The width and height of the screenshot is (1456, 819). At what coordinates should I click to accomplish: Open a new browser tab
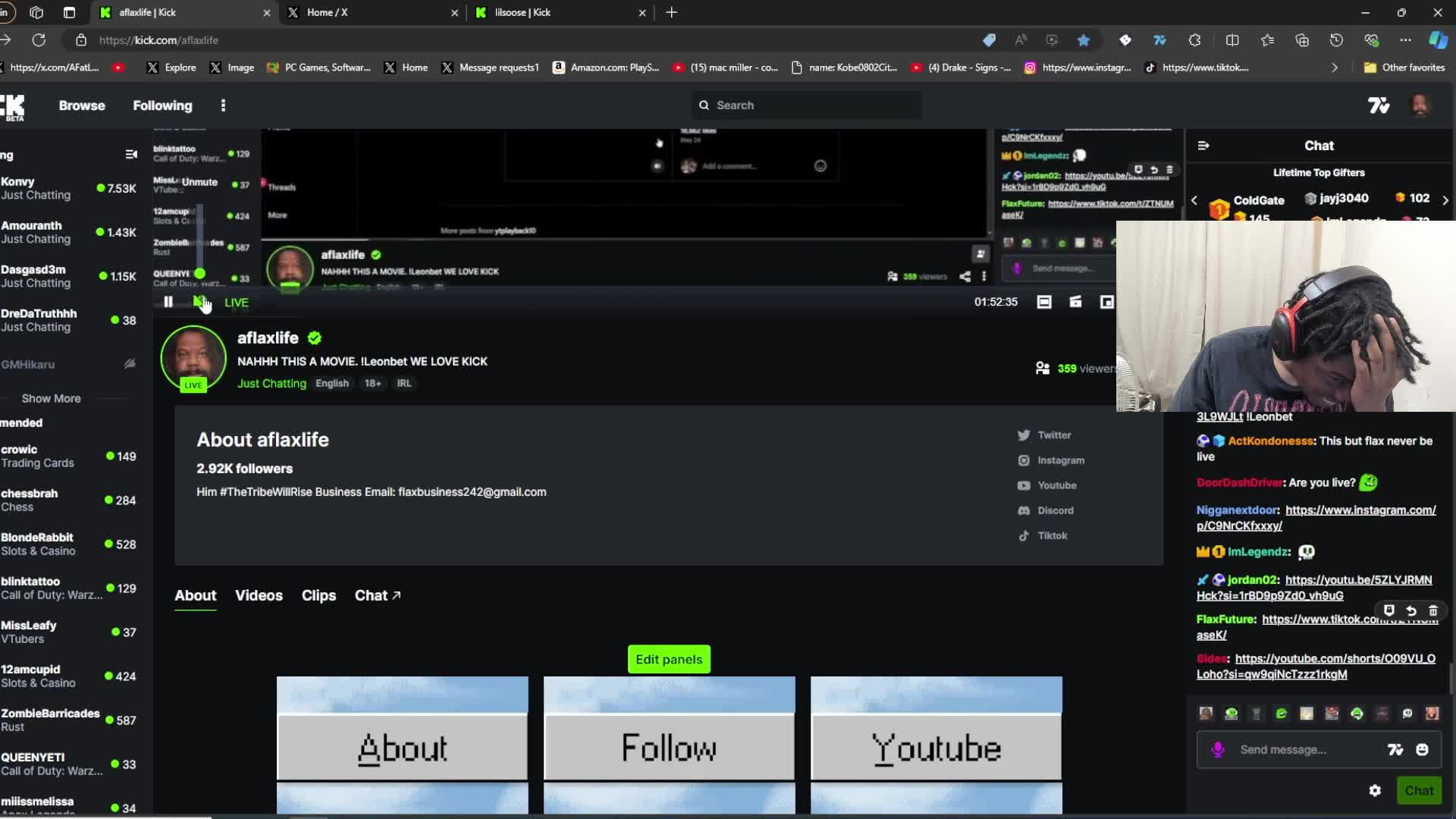click(x=671, y=12)
